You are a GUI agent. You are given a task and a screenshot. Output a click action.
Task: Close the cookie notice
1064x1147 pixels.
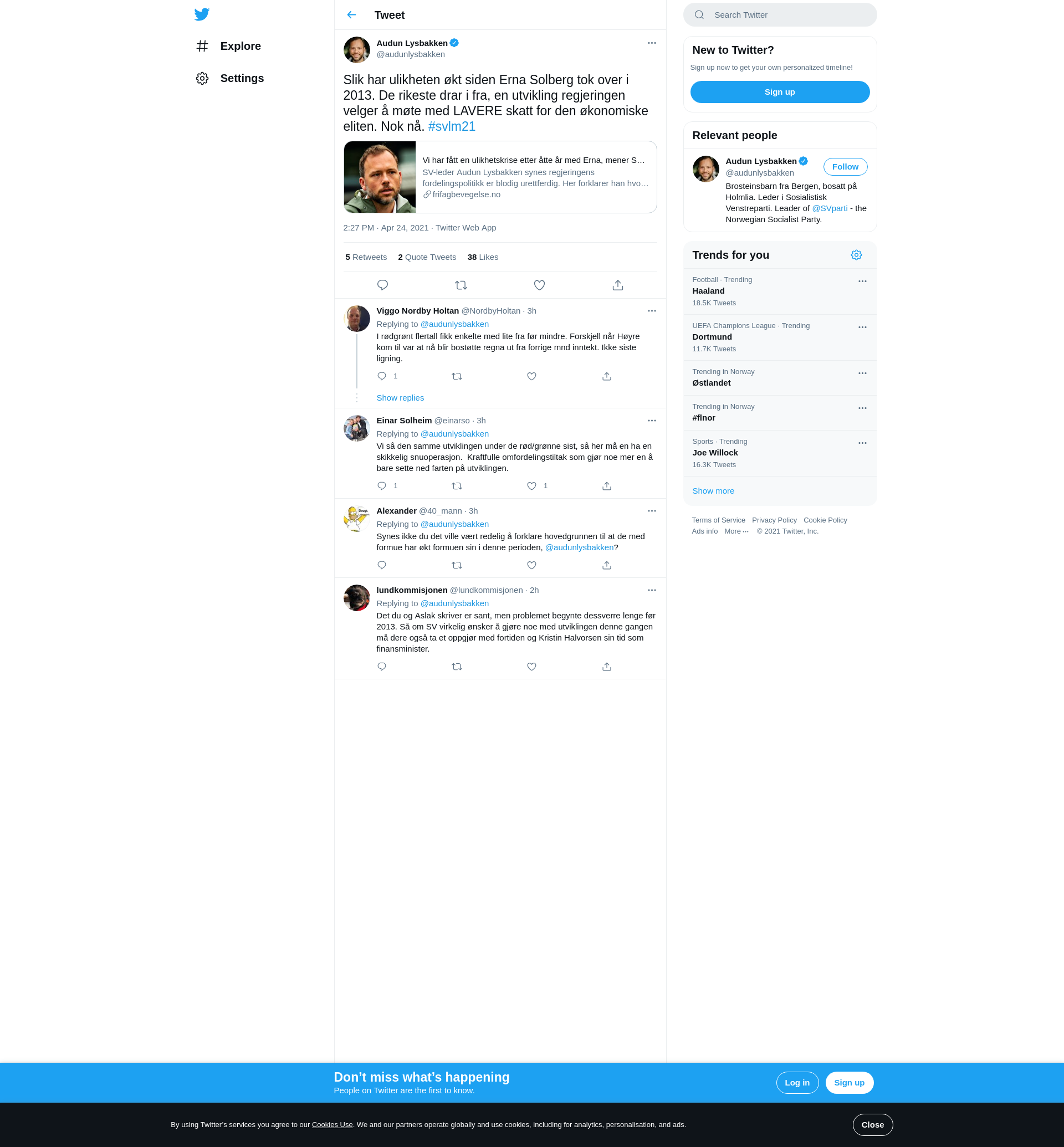(x=872, y=1125)
